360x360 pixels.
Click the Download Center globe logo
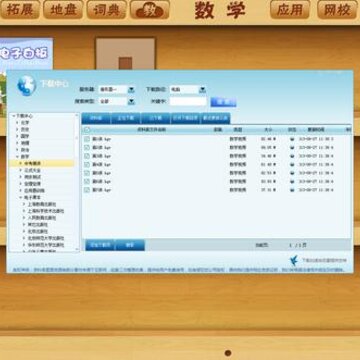pyautogui.click(x=26, y=85)
